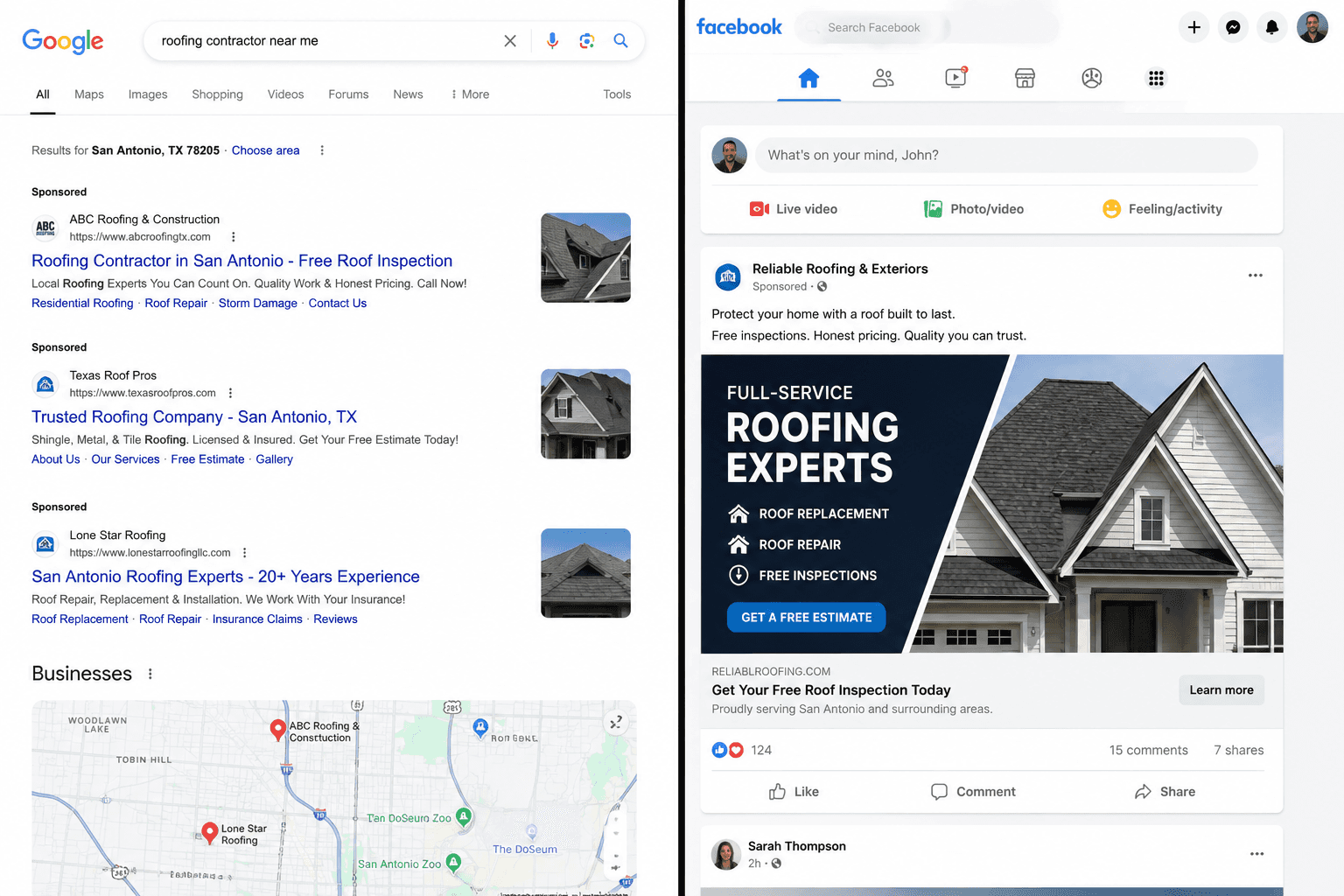Open the Businesses section options menu
The width and height of the screenshot is (1344, 896).
tap(150, 674)
